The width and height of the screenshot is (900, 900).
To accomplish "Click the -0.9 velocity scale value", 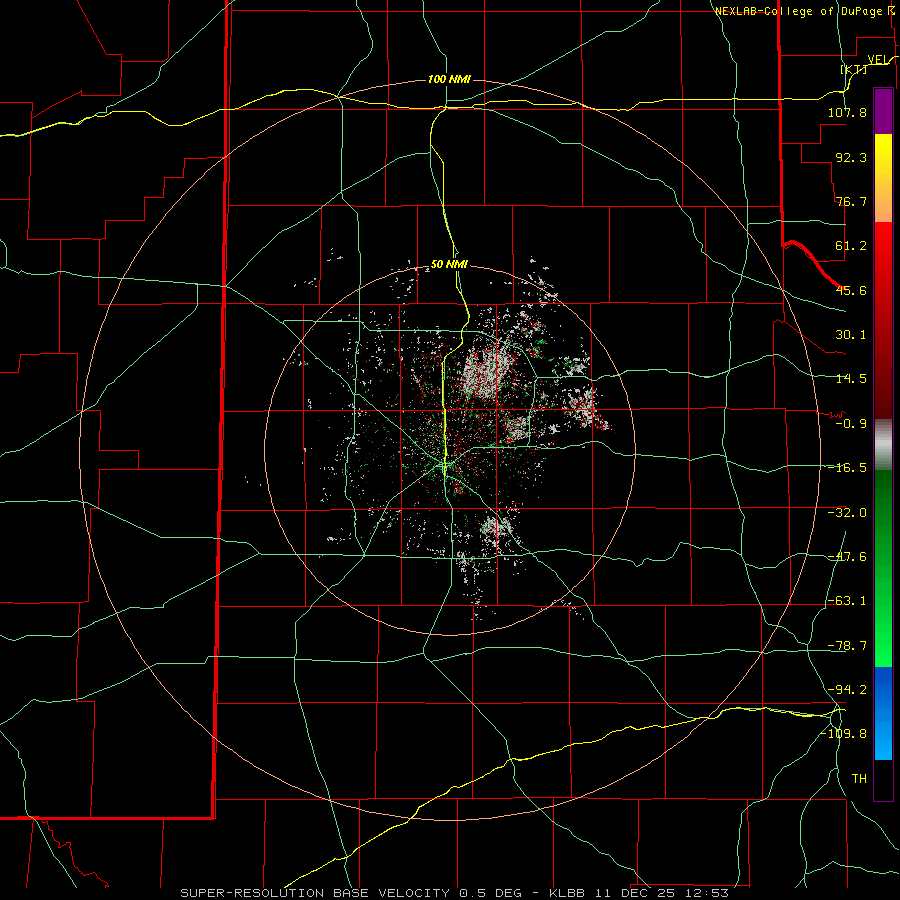I will click(x=851, y=424).
